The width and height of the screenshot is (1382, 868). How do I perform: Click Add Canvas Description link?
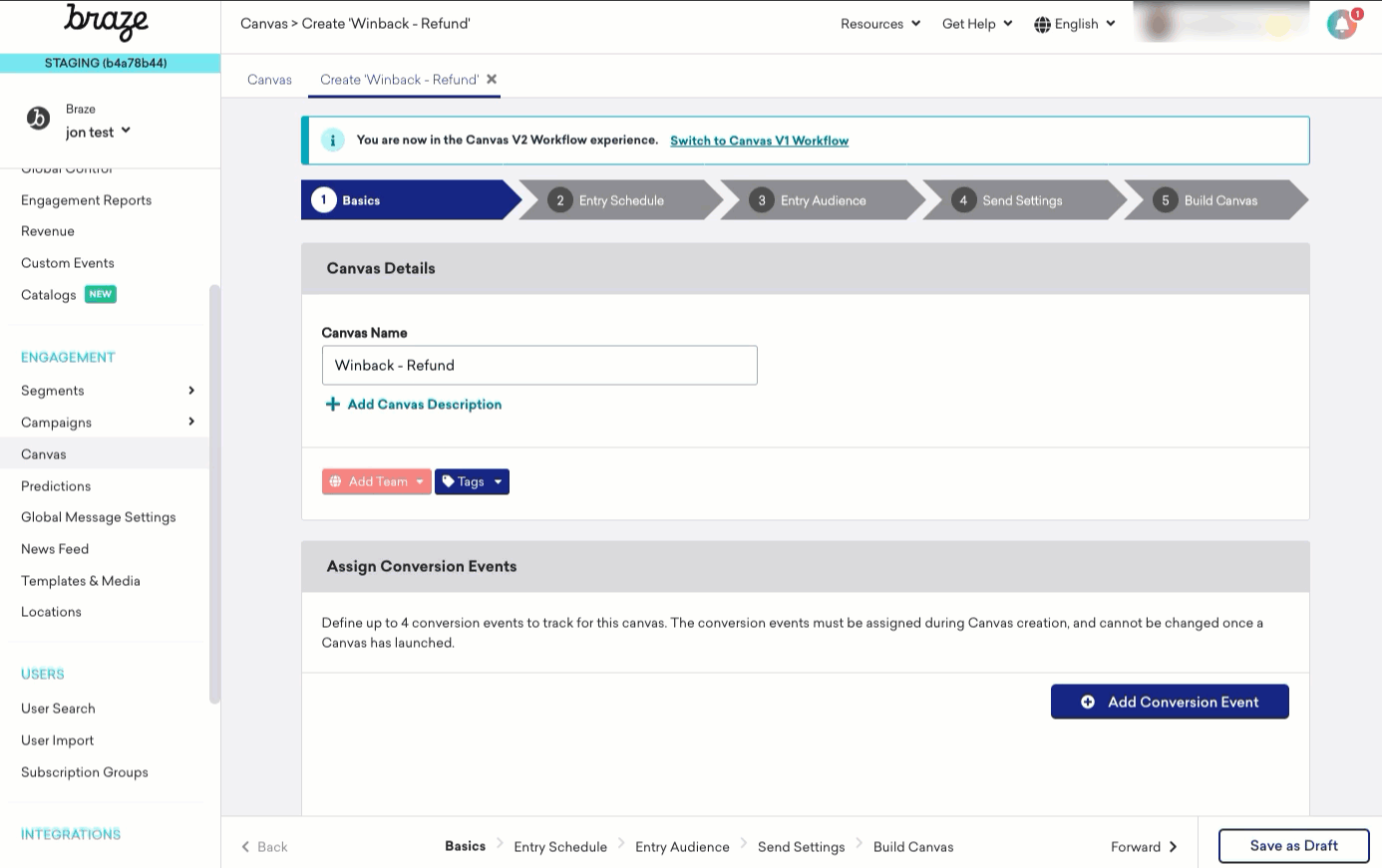click(425, 404)
